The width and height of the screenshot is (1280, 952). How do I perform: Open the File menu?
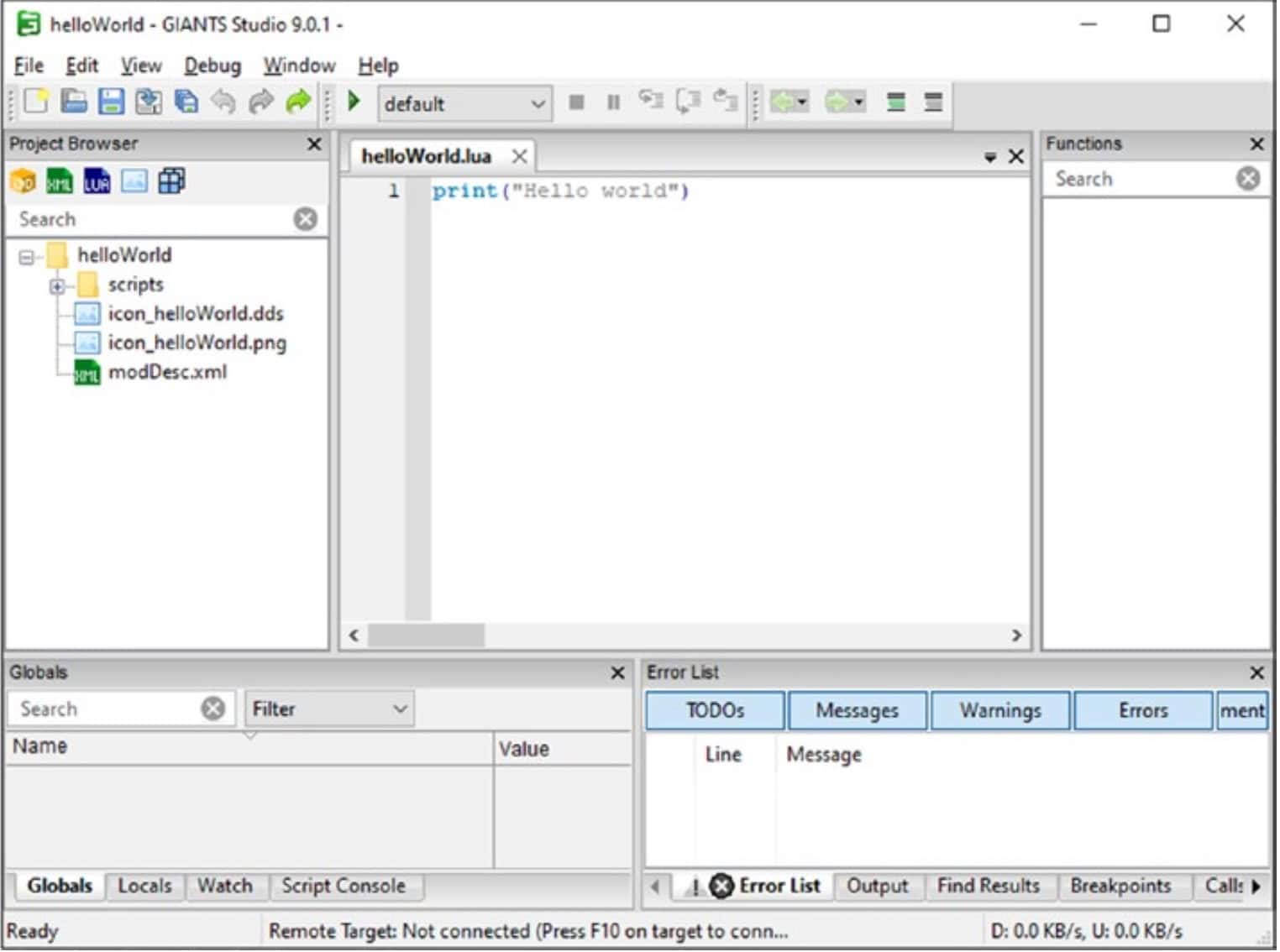29,65
